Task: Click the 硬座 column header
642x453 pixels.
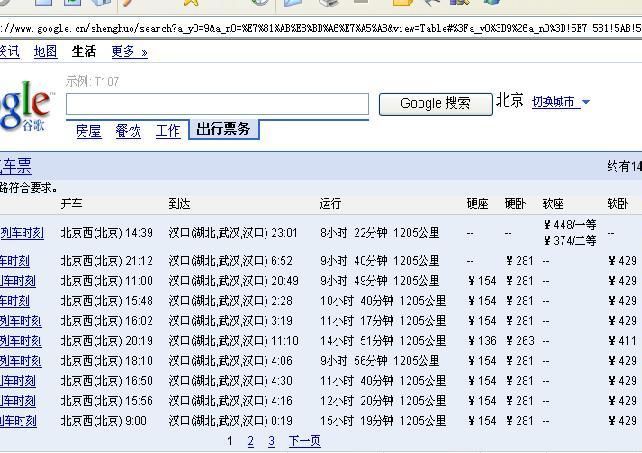Action: coord(477,203)
